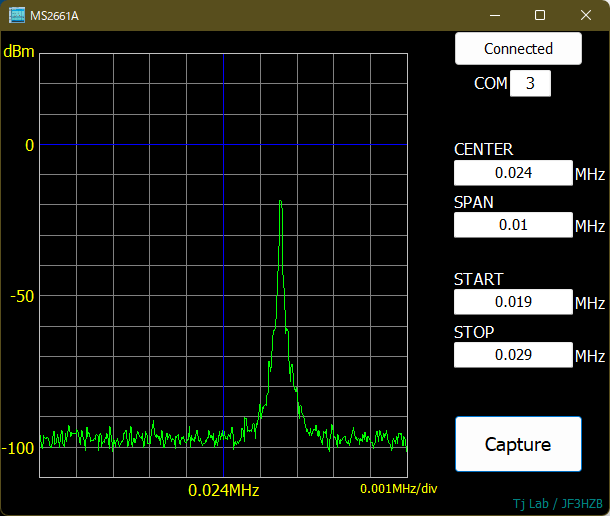Click the MS2661A app icon in title bar
Screen dimensions: 610x516
[18, 15]
